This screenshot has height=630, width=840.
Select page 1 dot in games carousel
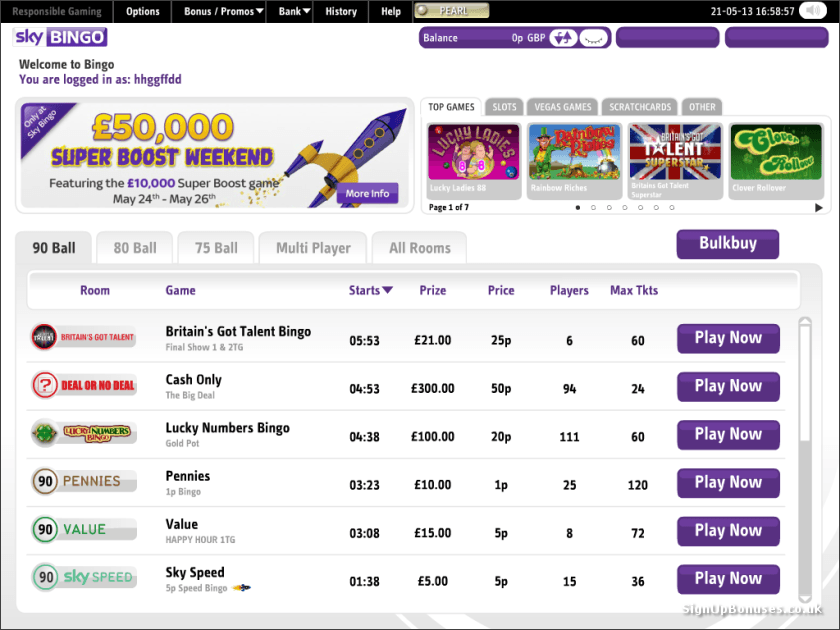[578, 208]
